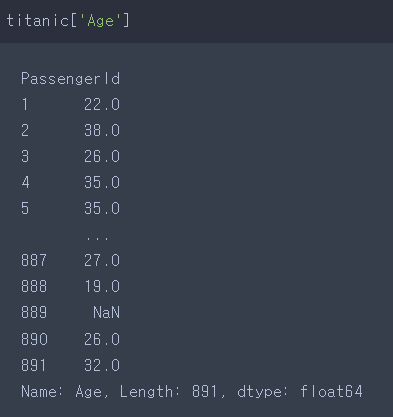393x417 pixels.
Task: Click index label 890
Action: point(34,339)
